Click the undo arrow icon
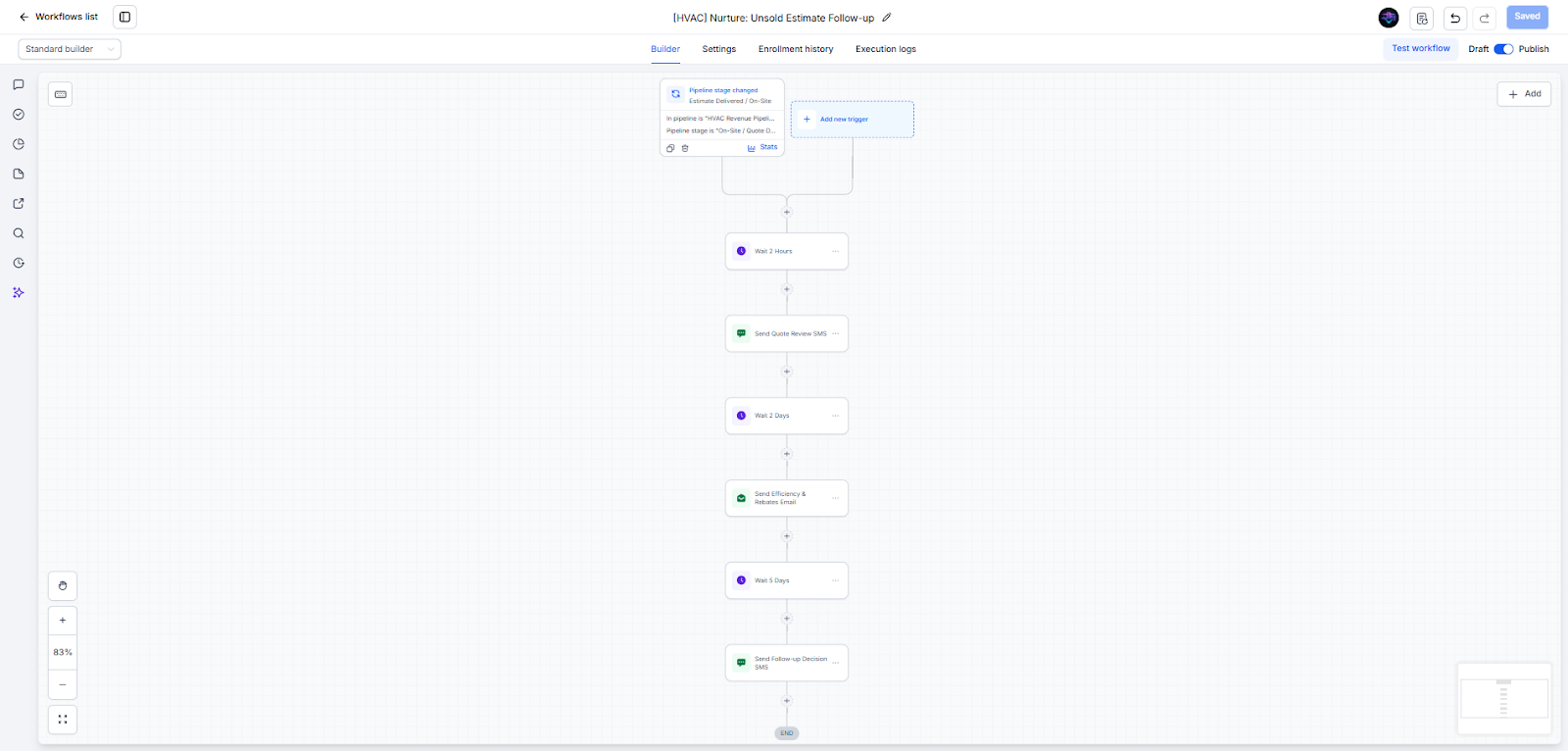This screenshot has height=751, width=1568. tap(1455, 18)
